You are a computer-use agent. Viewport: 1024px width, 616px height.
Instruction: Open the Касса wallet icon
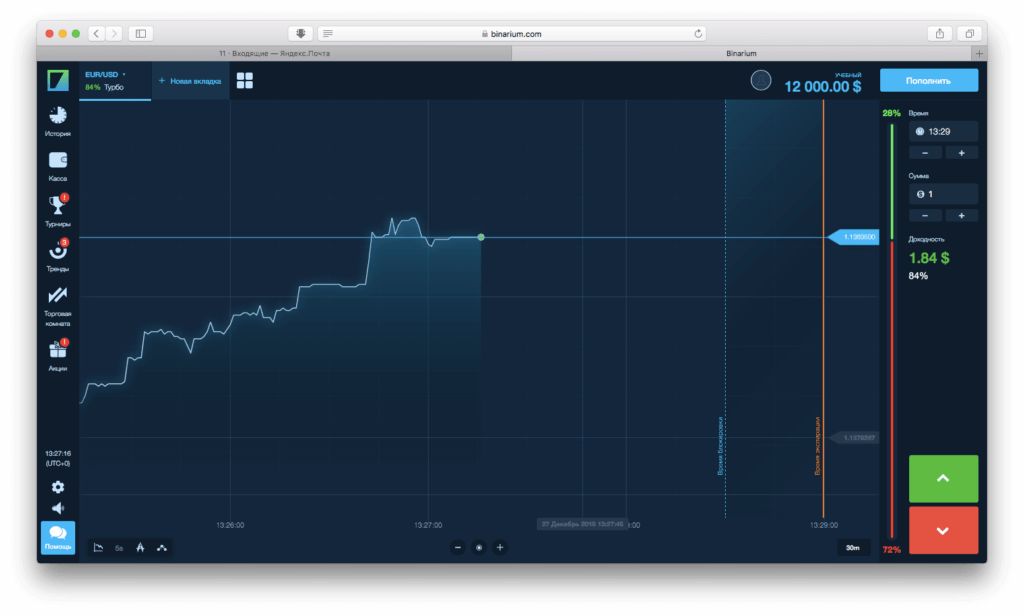[x=57, y=160]
